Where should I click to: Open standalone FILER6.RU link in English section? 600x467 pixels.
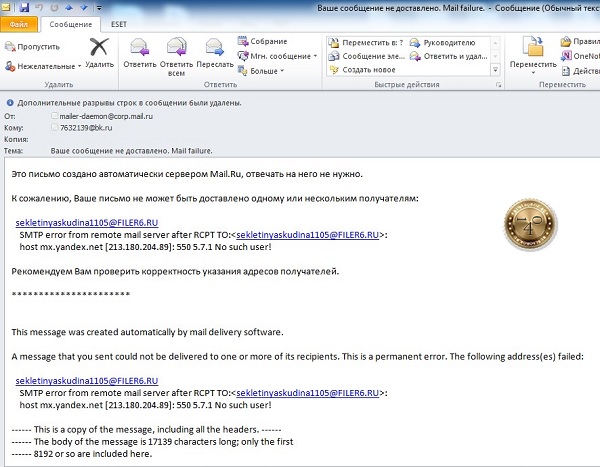(87, 380)
